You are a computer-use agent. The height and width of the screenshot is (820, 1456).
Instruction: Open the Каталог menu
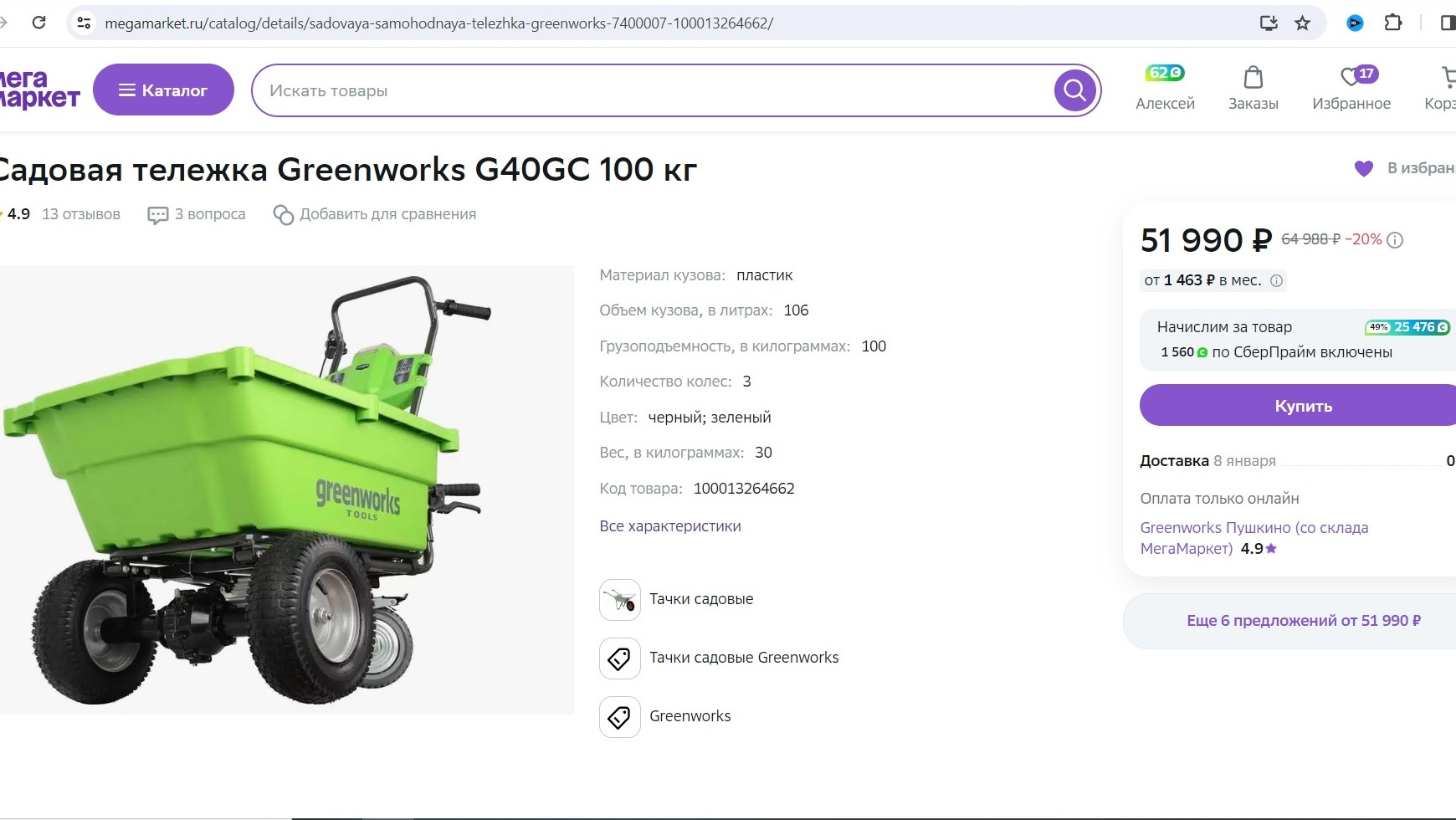pos(164,90)
